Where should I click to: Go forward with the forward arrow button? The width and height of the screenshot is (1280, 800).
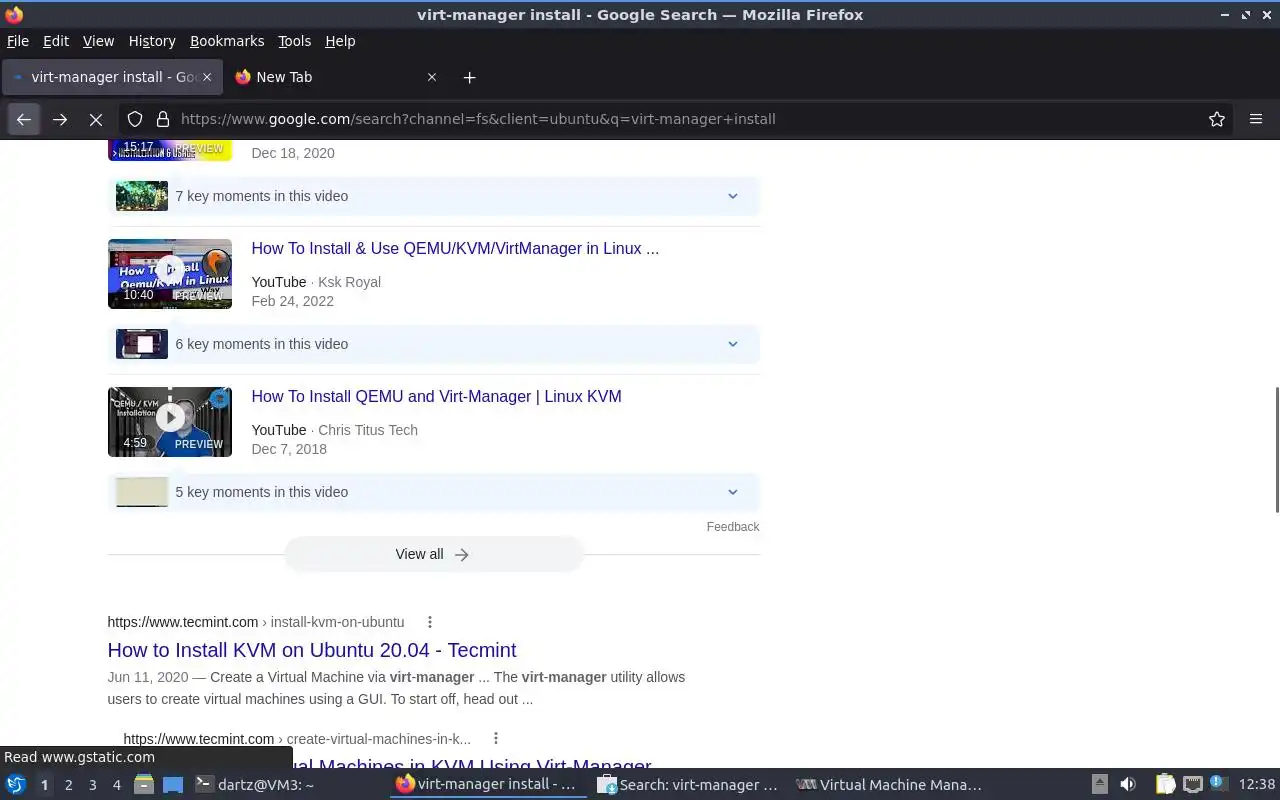coord(60,119)
